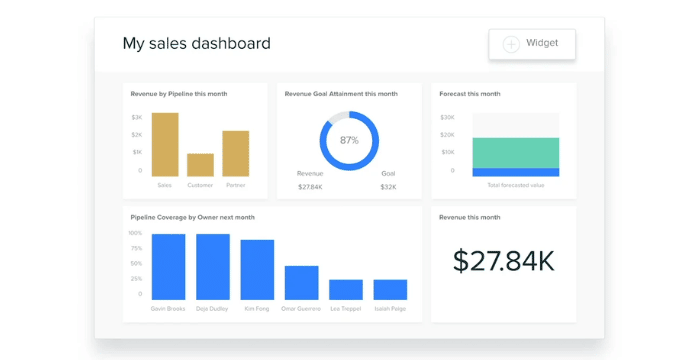Select the Partner bar in Revenue by Pipeline
700x360 pixels.
coord(236,154)
